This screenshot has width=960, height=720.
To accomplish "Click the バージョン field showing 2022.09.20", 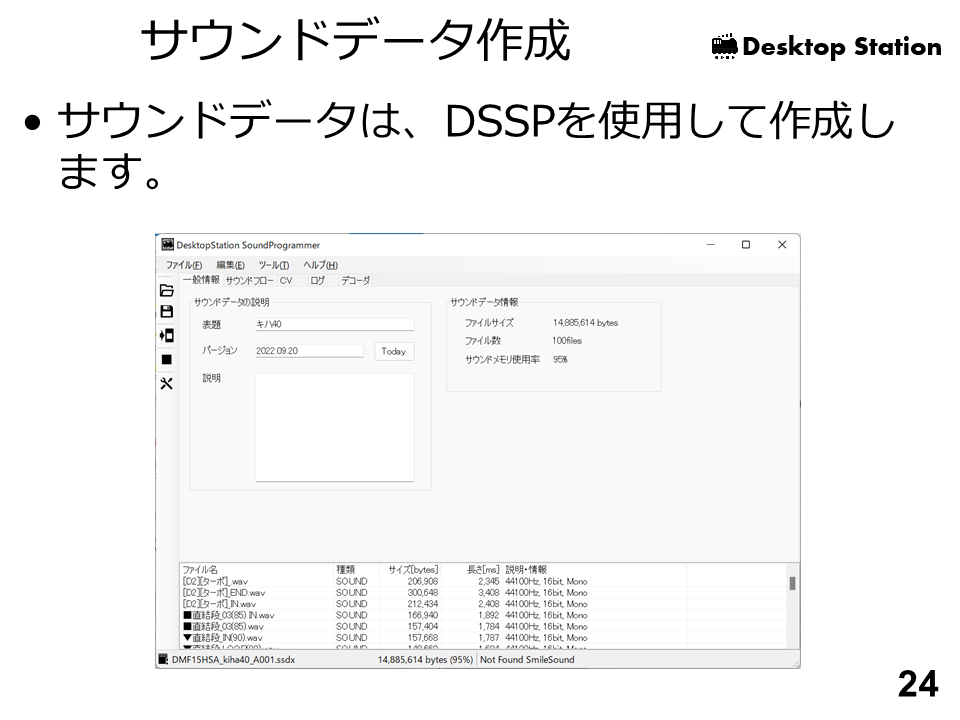I will point(308,351).
